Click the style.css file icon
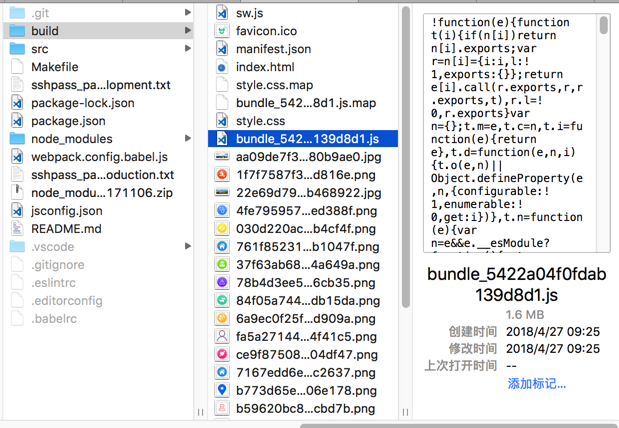Viewport: 619px width, 428px height. 222,120
